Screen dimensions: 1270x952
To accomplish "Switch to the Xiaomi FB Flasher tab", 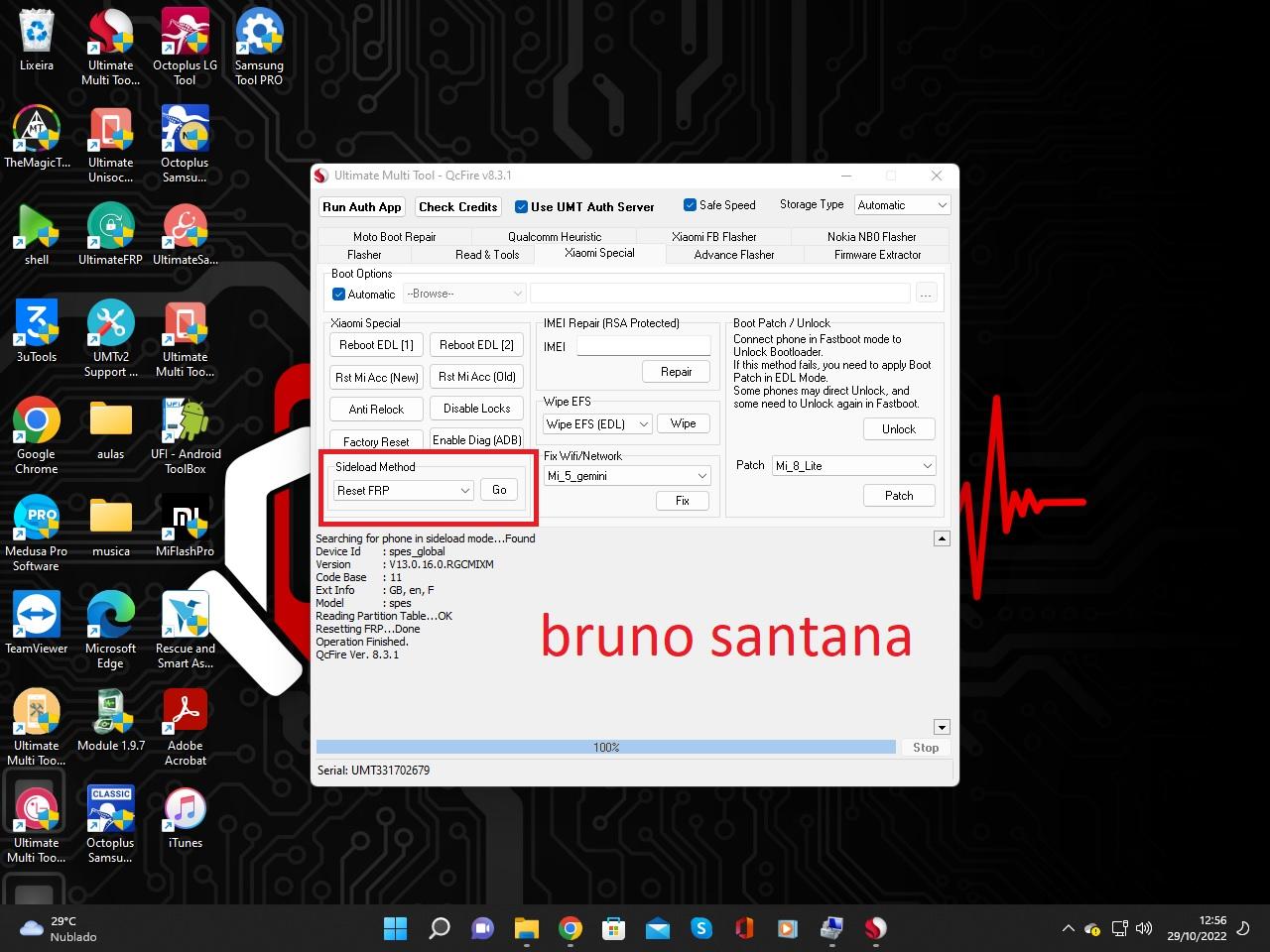I will (713, 237).
